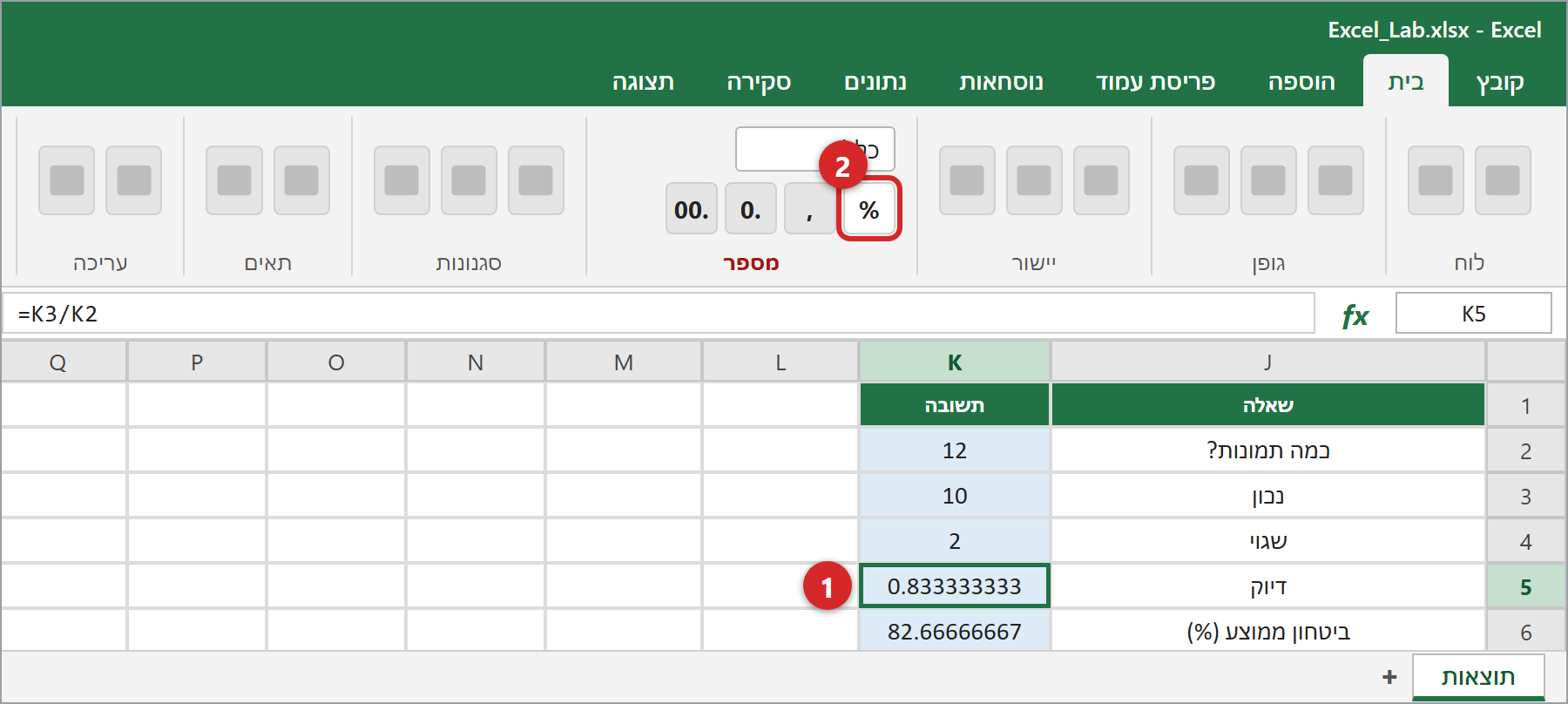Open the number format dropdown box
Screen dimensions: 1568x704
(x=815, y=149)
